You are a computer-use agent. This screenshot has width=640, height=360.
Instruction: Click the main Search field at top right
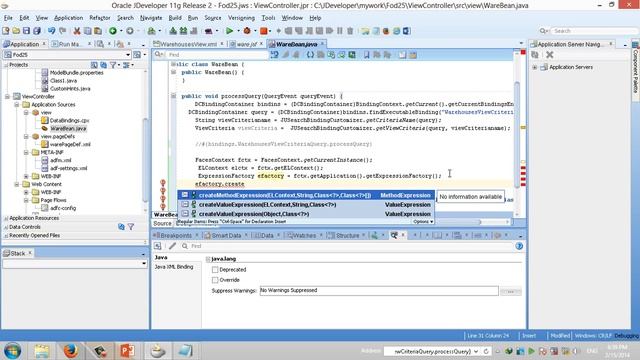point(595,31)
